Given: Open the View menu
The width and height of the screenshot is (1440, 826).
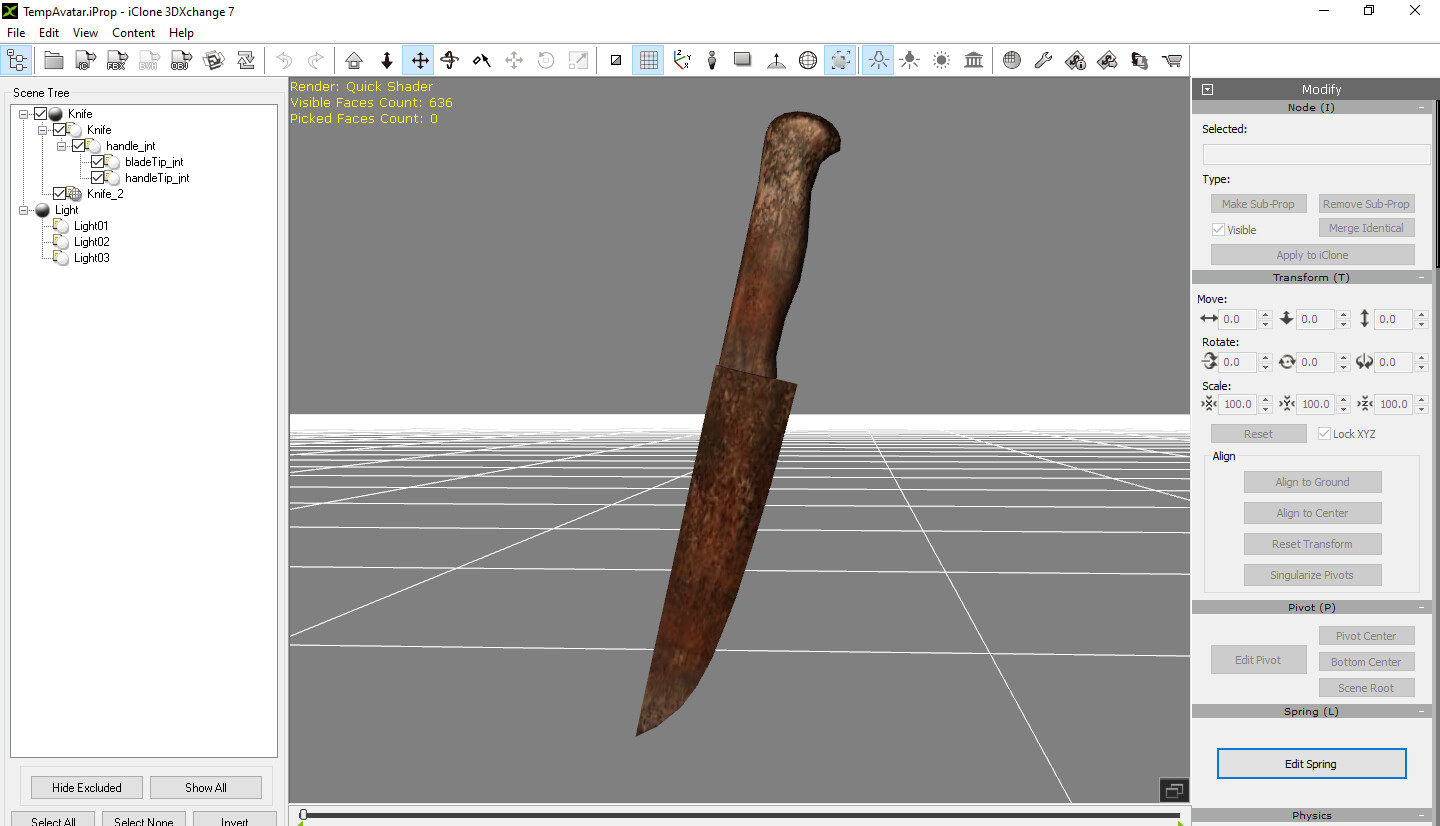Looking at the screenshot, I should (85, 32).
